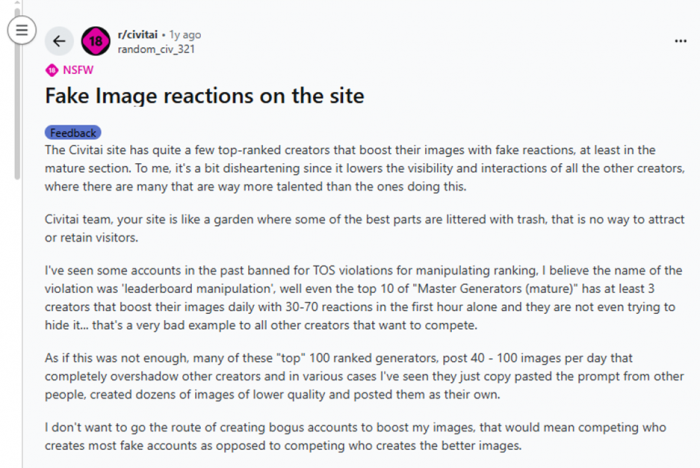Viewport: 700px width, 468px height.
Task: Open the hamburger navigation menu
Action: coord(21,30)
